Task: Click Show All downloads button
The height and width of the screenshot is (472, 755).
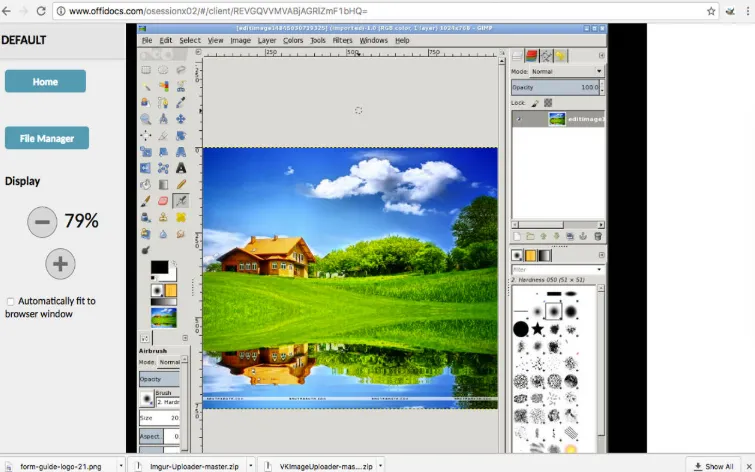Action: (x=714, y=466)
